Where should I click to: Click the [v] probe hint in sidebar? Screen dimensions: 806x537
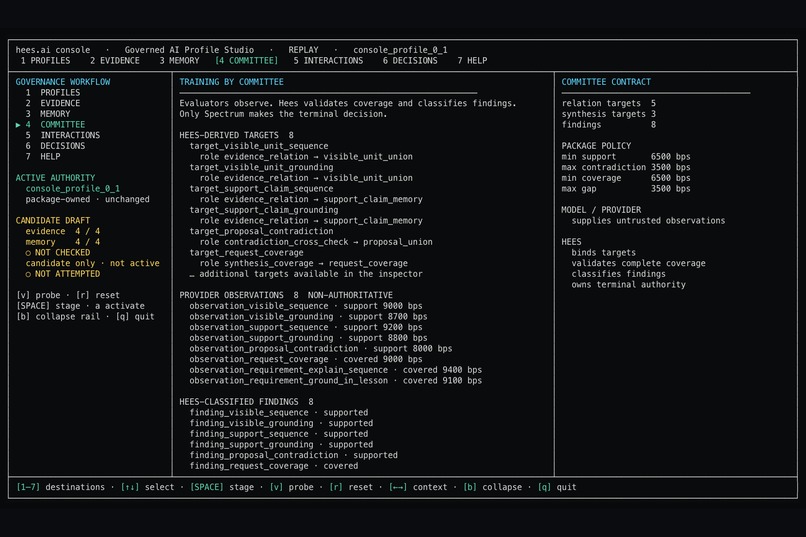(38, 295)
